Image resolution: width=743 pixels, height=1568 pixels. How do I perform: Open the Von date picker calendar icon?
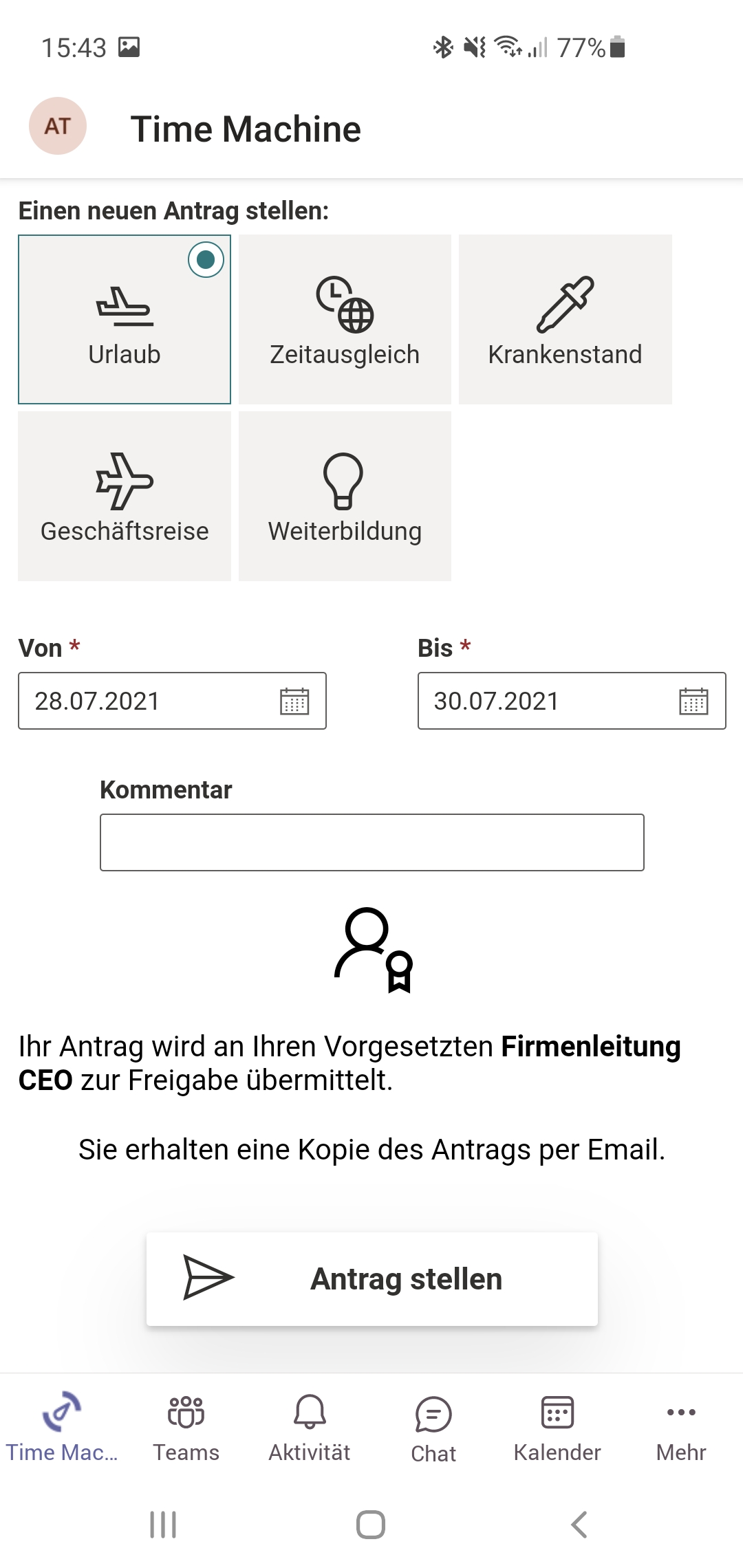tap(294, 701)
